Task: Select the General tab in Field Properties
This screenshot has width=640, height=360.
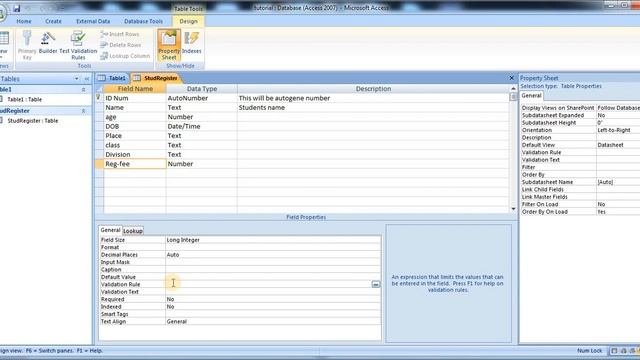Action: (x=110, y=230)
